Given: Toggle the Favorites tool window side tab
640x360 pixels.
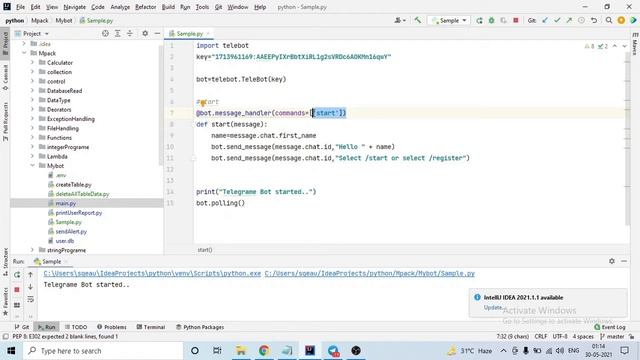Looking at the screenshot, I should 5,301.
